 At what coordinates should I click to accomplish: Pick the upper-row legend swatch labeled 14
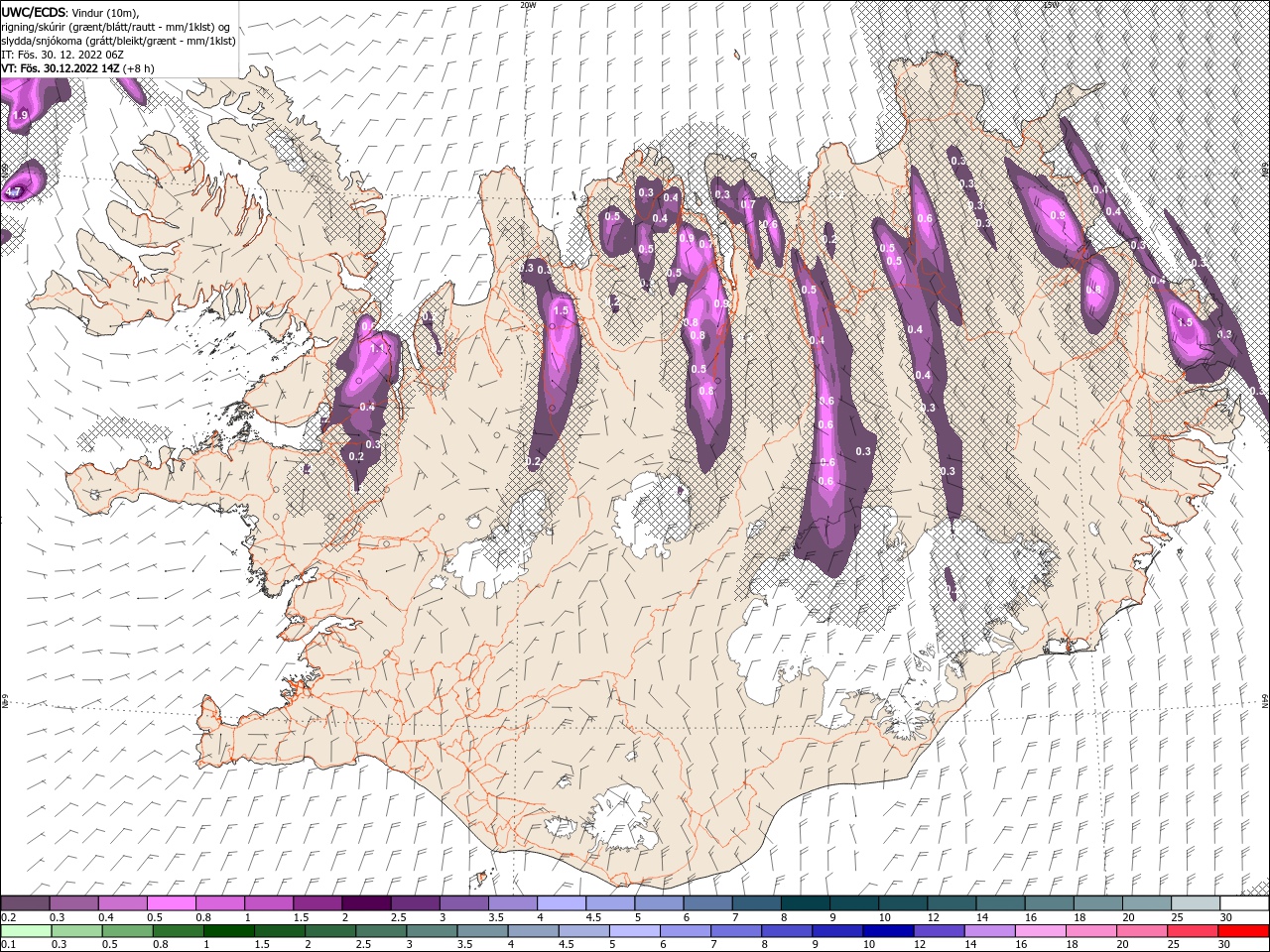pos(1000,903)
